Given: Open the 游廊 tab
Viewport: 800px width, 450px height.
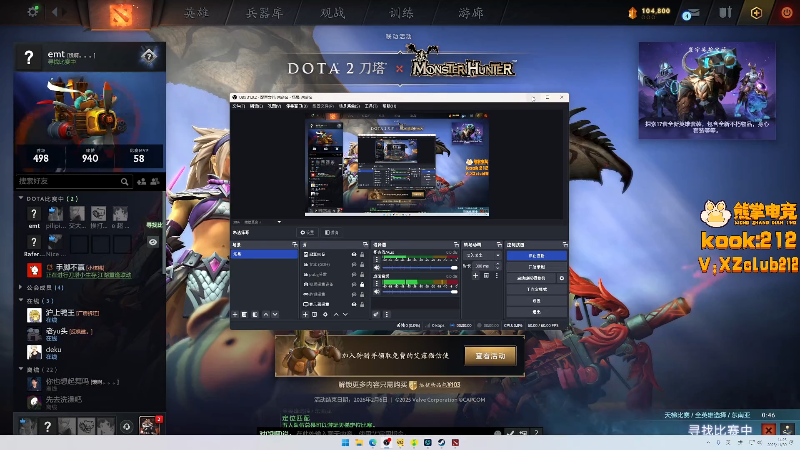Looking at the screenshot, I should pos(470,13).
